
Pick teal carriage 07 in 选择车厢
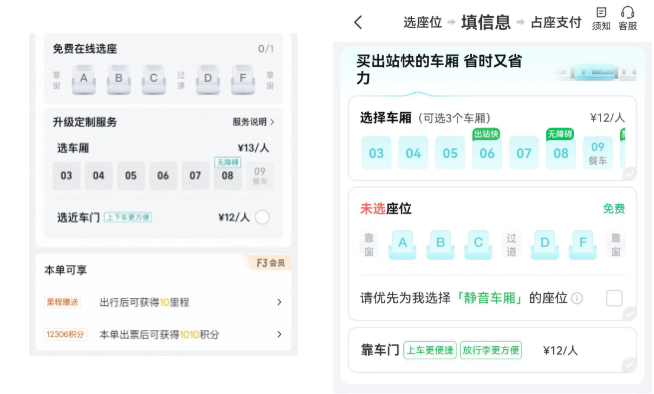coord(524,153)
